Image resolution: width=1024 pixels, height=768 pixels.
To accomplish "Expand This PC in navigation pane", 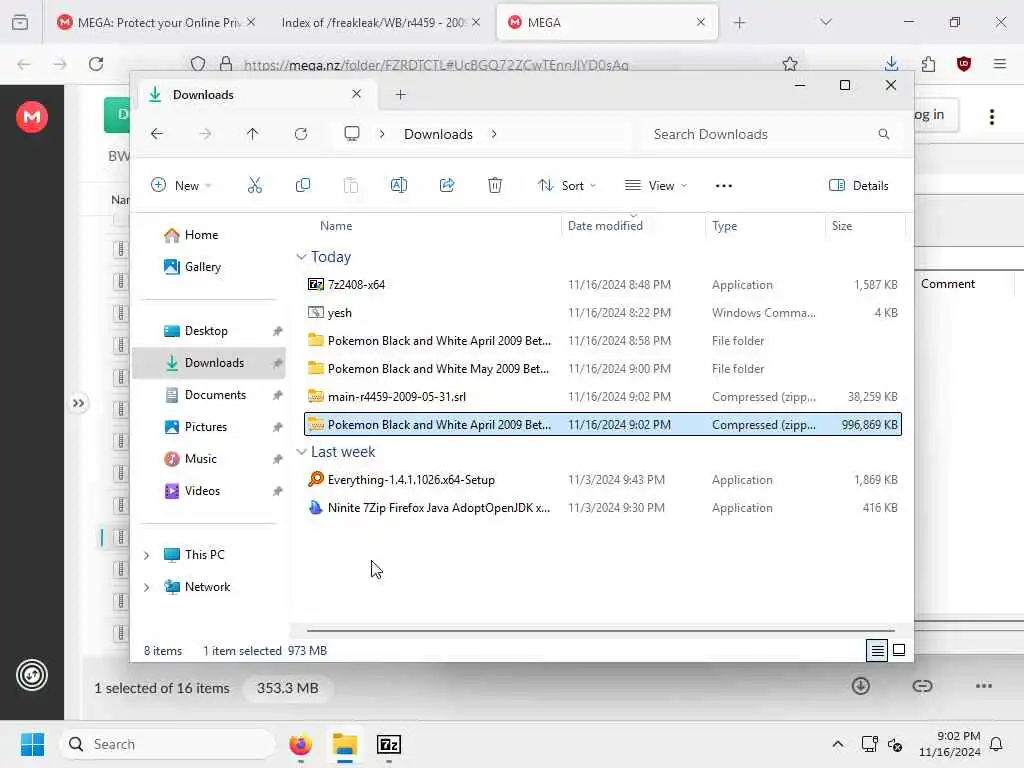I will point(146,554).
